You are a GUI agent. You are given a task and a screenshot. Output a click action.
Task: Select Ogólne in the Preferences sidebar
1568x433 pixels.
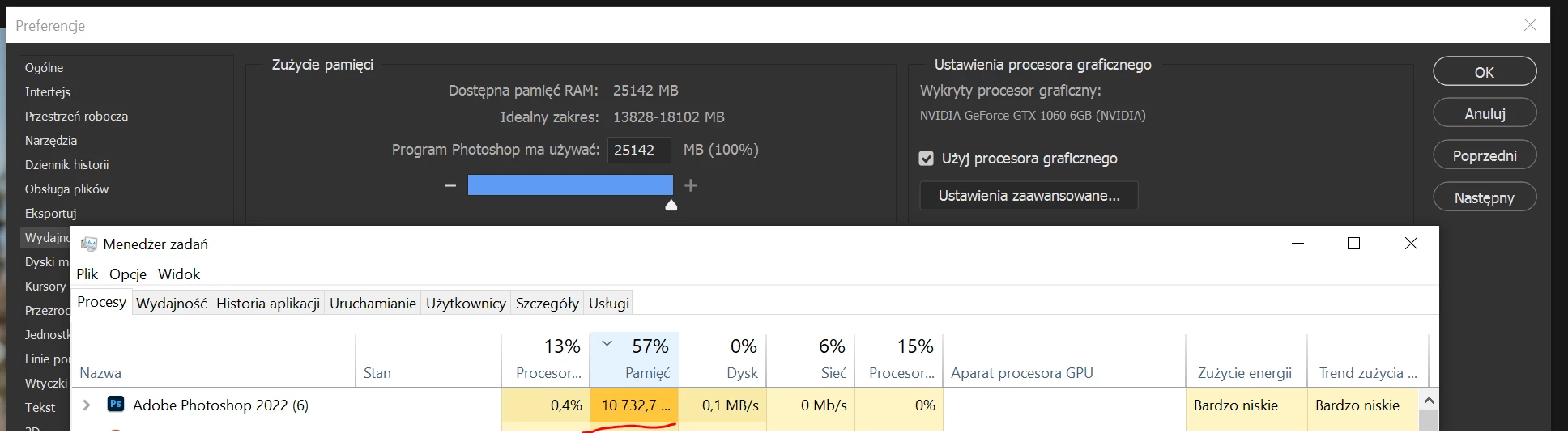pos(44,68)
